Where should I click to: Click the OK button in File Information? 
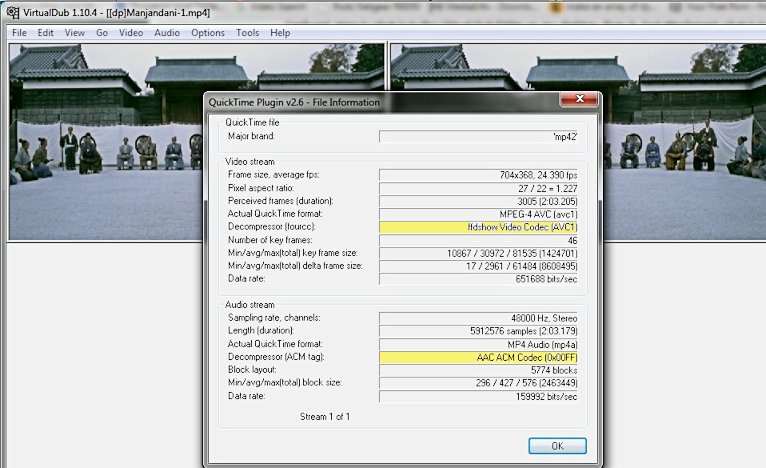557,446
